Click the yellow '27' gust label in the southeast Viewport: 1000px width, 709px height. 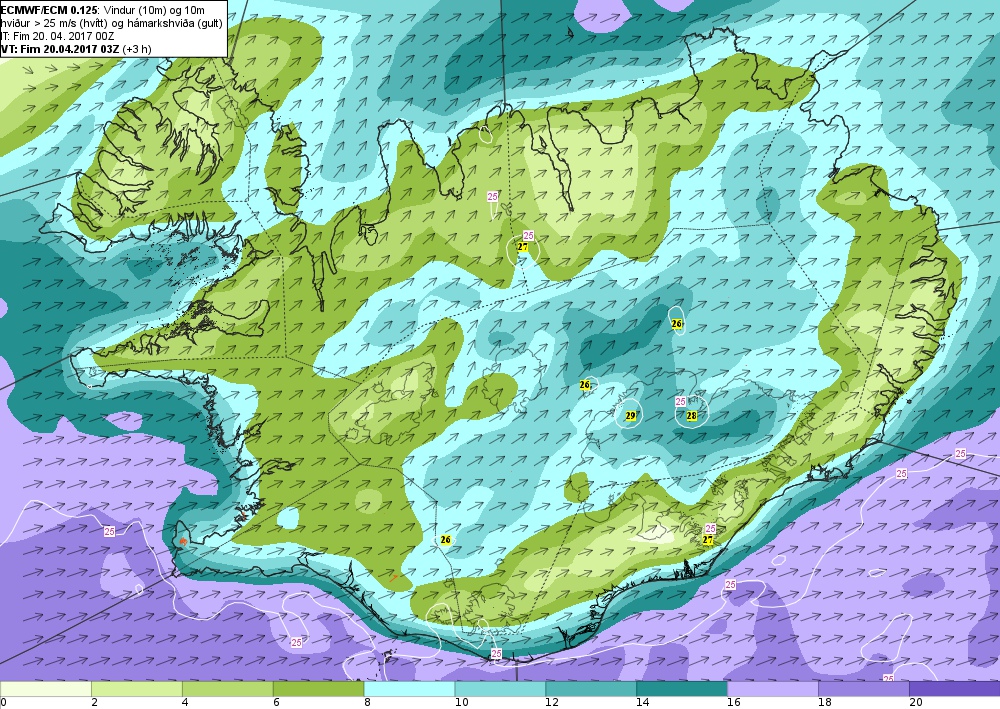click(707, 539)
